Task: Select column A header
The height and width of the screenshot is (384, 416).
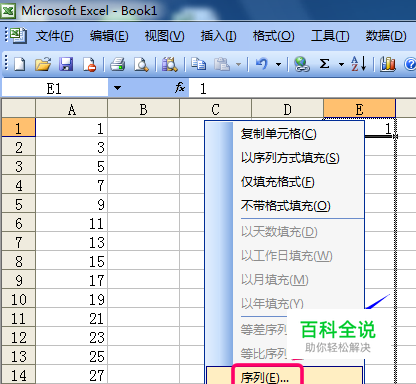Action: (x=71, y=109)
